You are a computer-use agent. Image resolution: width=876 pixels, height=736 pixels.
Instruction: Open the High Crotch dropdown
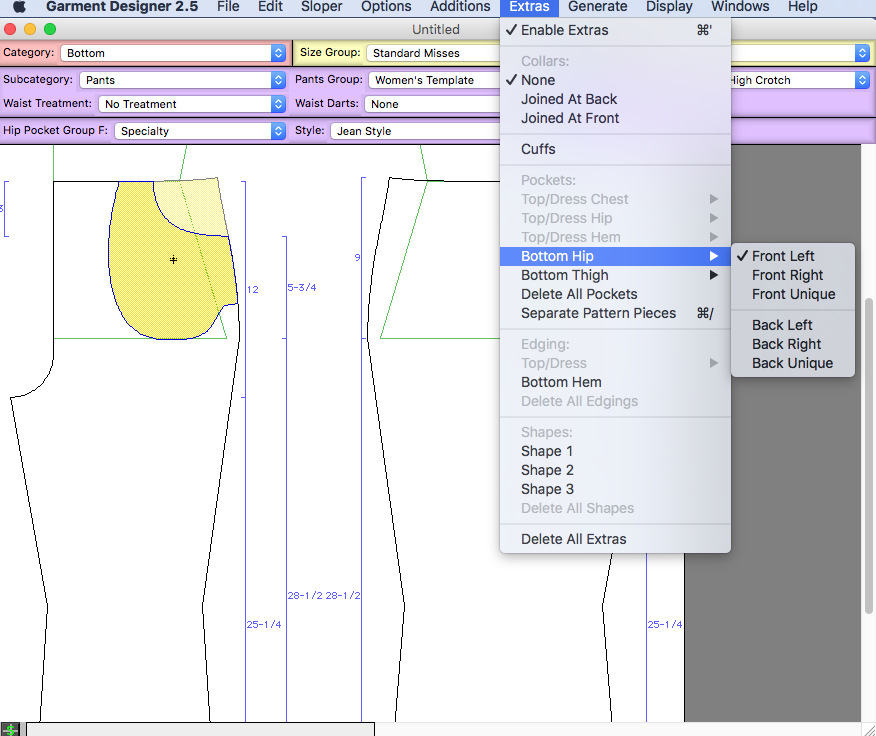801,80
